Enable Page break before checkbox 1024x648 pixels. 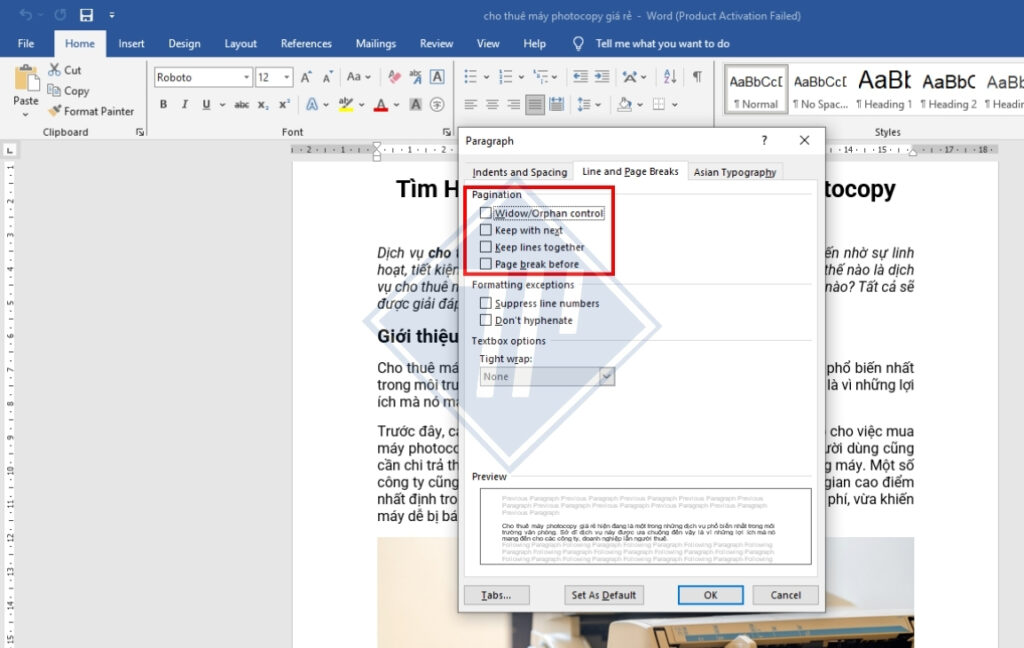[x=486, y=264]
